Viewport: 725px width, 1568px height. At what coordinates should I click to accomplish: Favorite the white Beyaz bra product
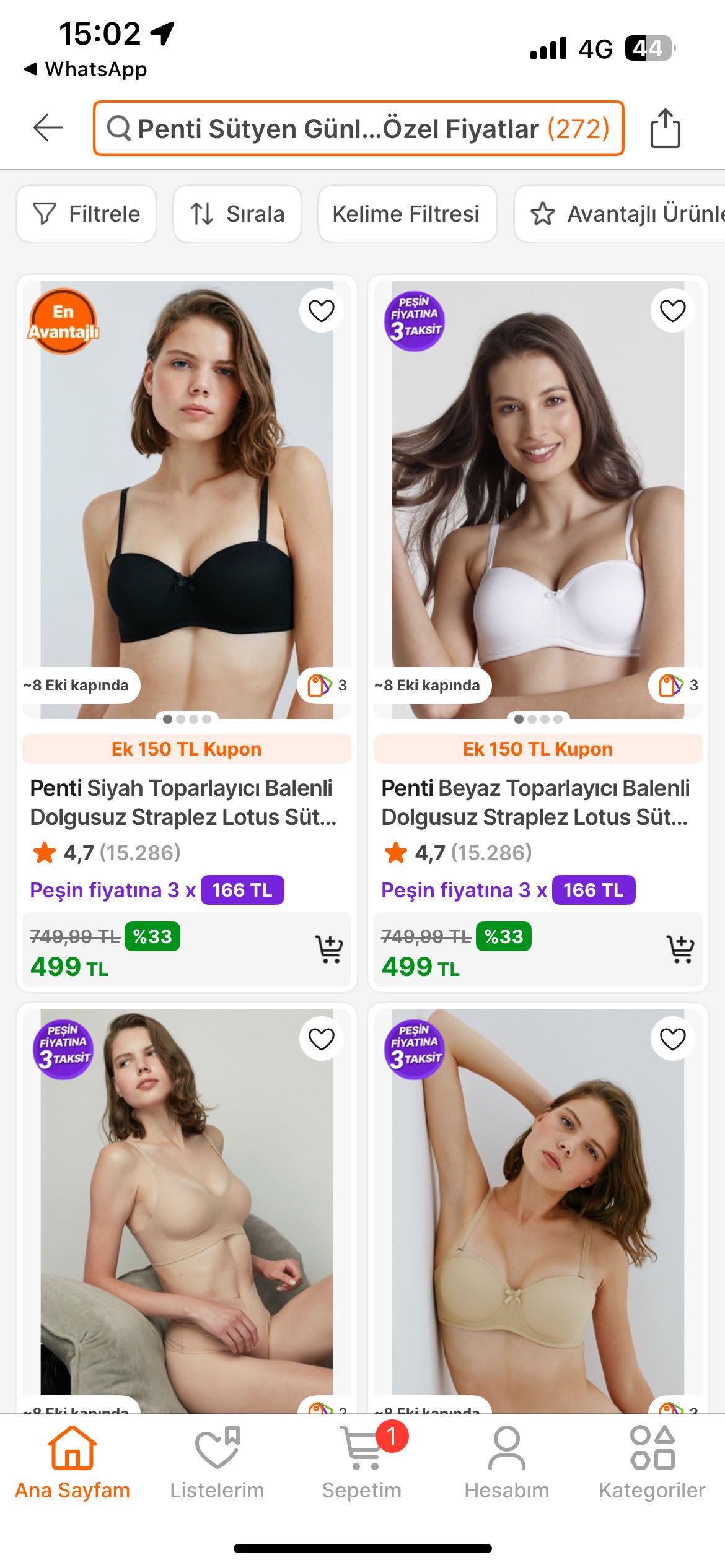pyautogui.click(x=672, y=310)
